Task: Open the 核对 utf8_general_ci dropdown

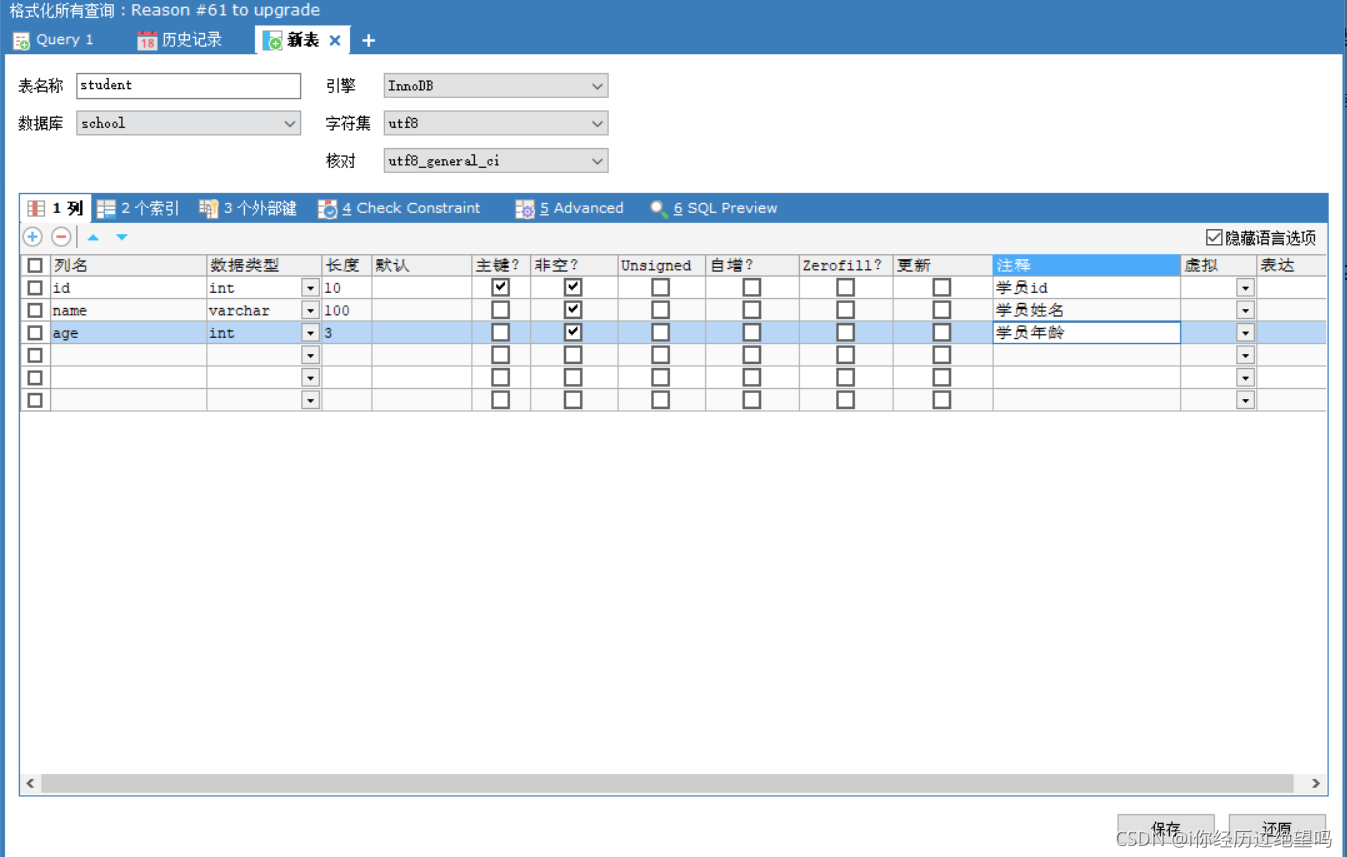Action: coord(496,160)
